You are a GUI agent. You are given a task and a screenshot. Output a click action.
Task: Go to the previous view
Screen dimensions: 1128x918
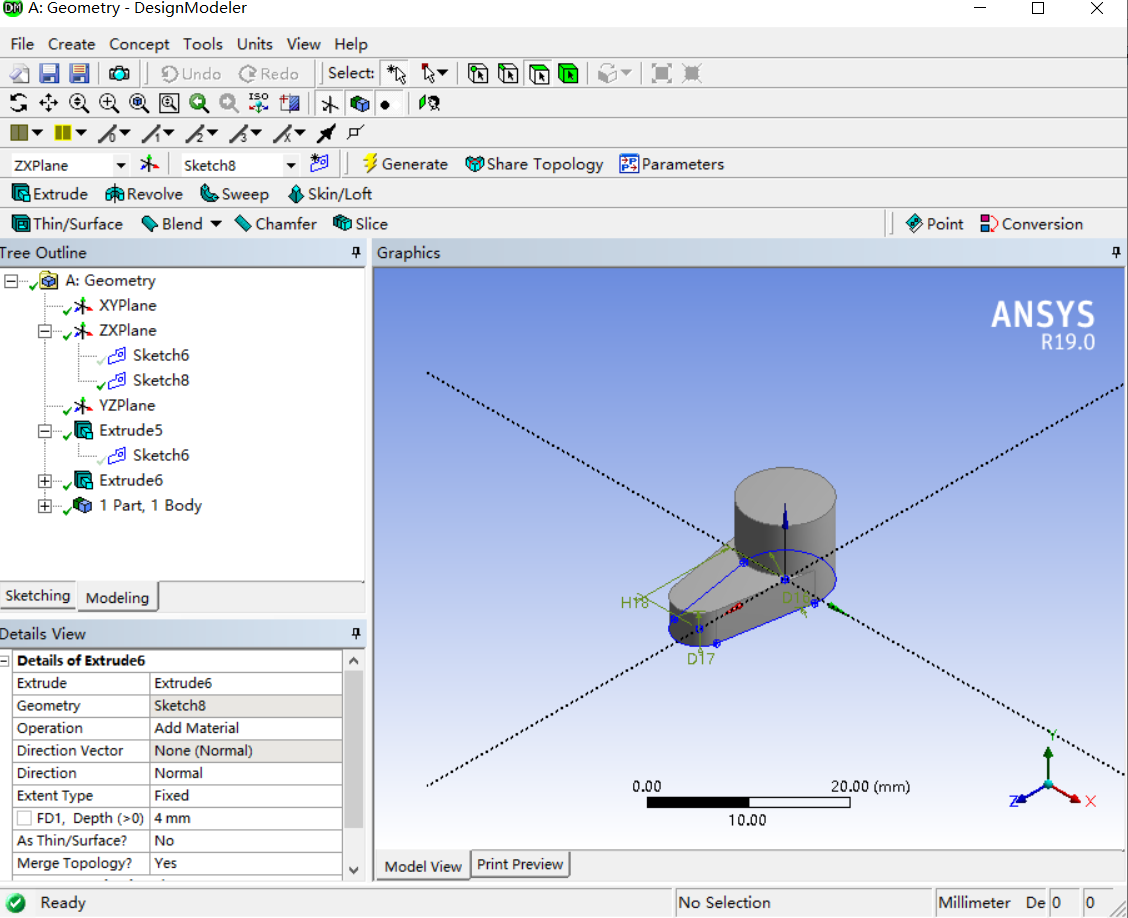pyautogui.click(x=199, y=104)
